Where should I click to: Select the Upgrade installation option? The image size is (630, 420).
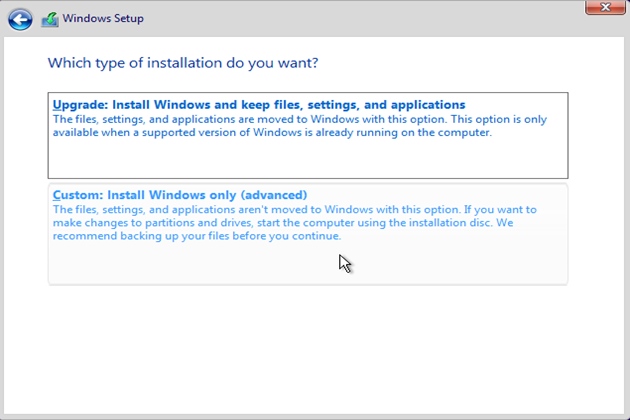pyautogui.click(x=307, y=134)
